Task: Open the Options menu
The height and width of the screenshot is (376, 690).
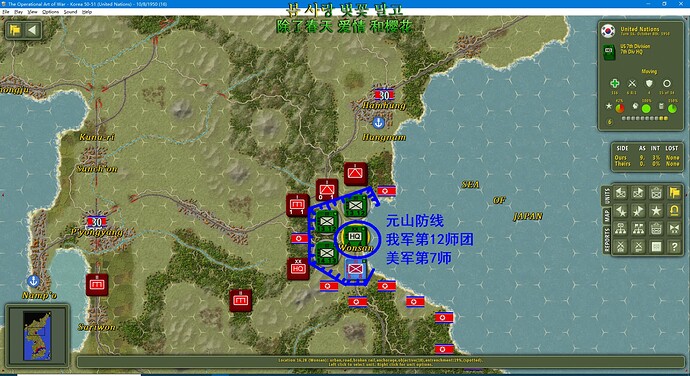Action: pos(50,12)
